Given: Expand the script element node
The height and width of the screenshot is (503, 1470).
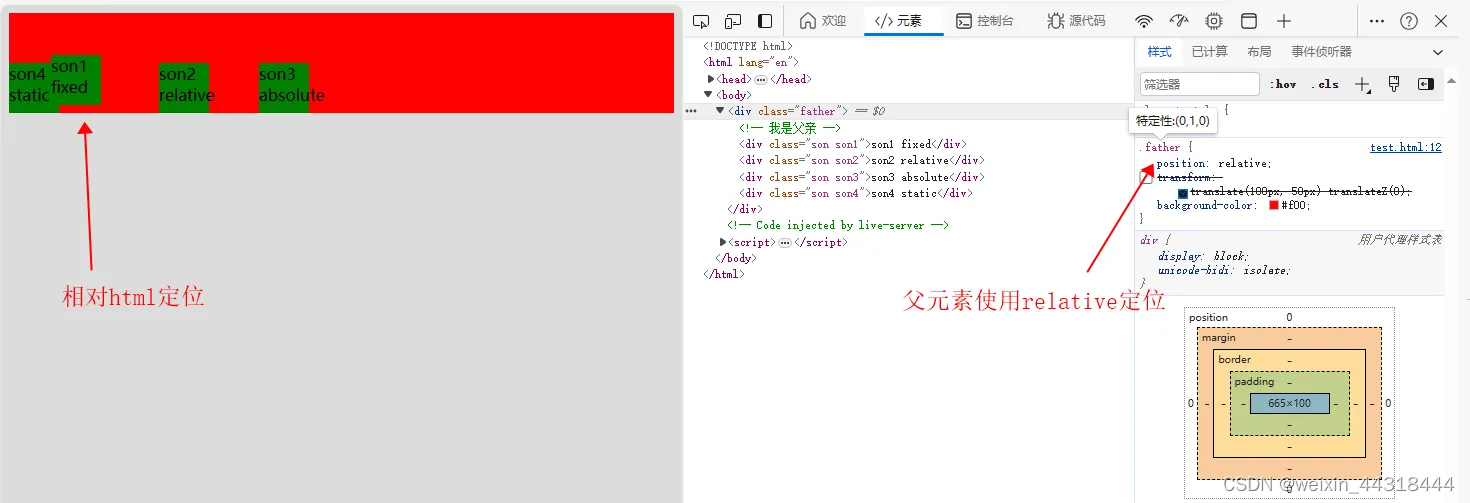Looking at the screenshot, I should (723, 242).
